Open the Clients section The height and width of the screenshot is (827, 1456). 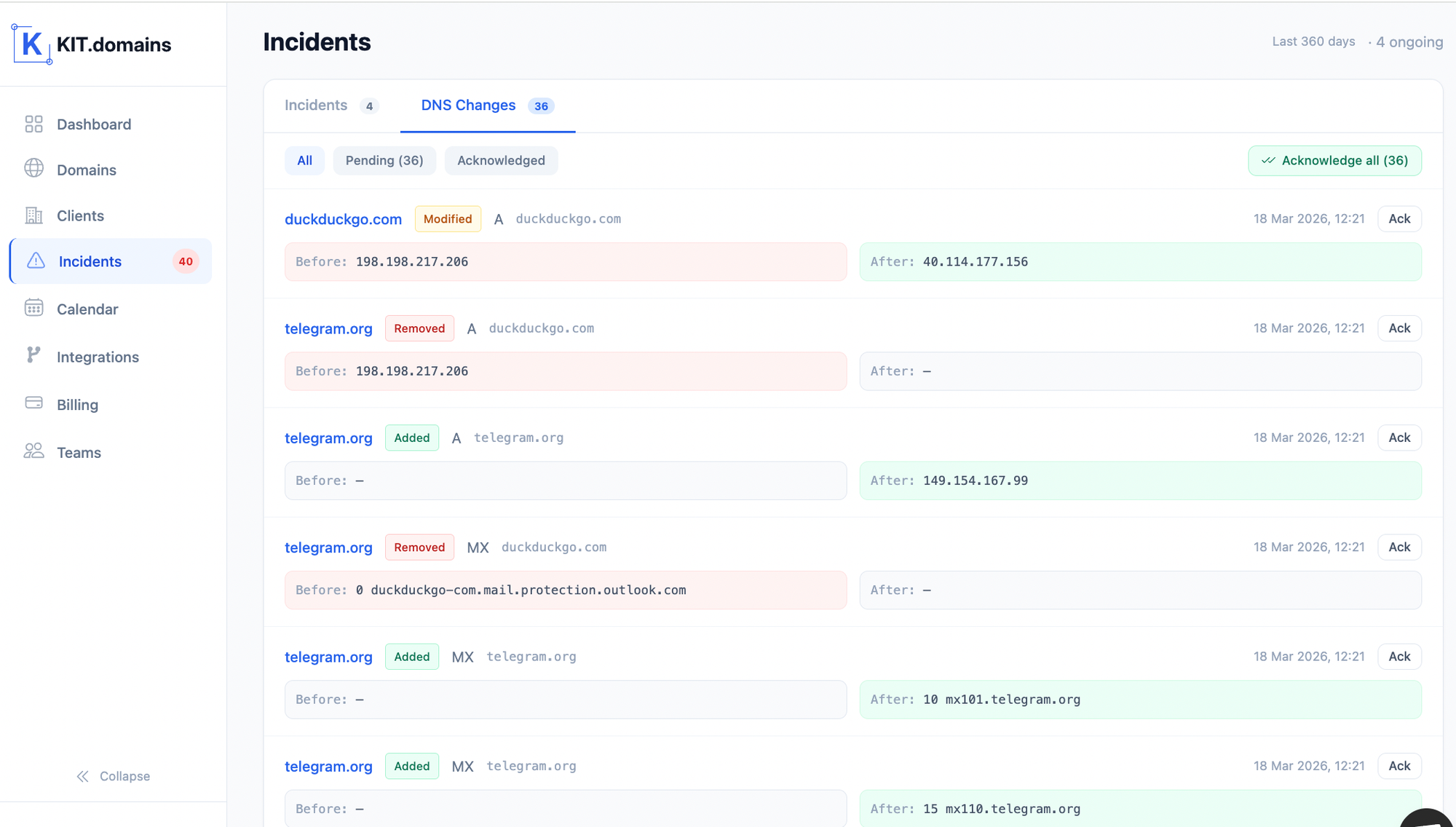(x=80, y=215)
